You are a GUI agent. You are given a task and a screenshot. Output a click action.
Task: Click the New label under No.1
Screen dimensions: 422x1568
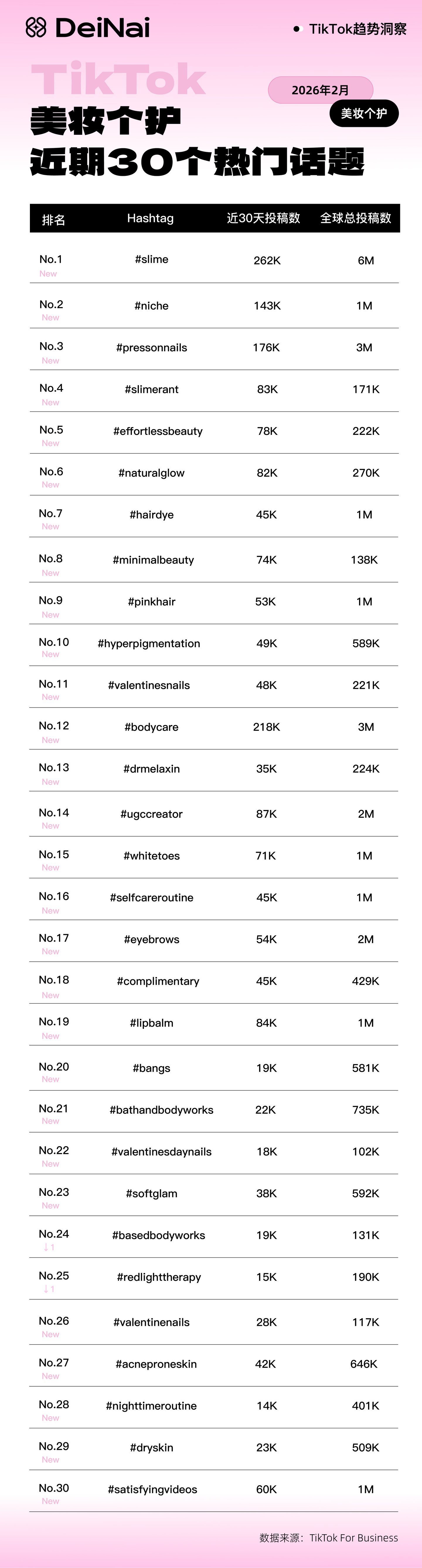point(48,274)
